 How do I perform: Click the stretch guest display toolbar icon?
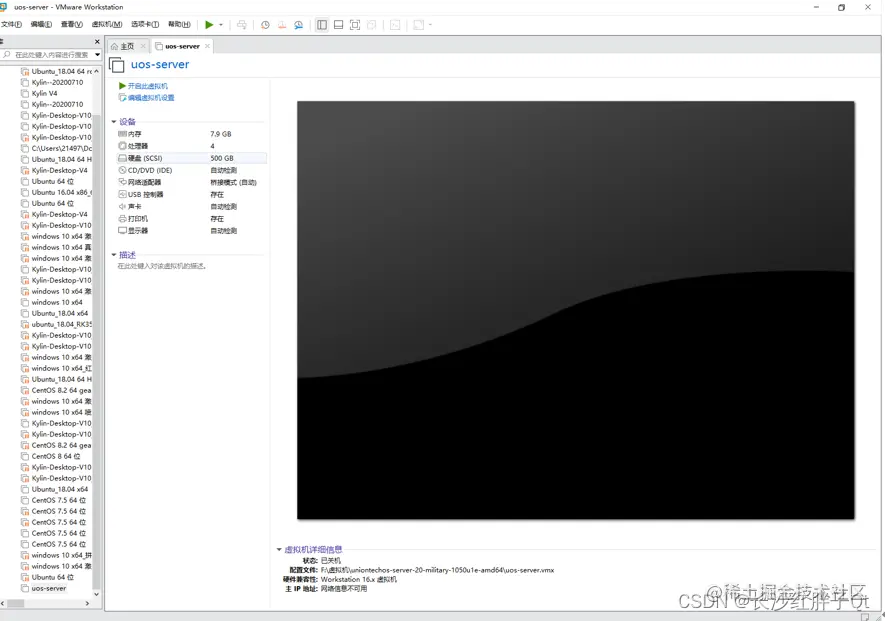click(x=418, y=25)
